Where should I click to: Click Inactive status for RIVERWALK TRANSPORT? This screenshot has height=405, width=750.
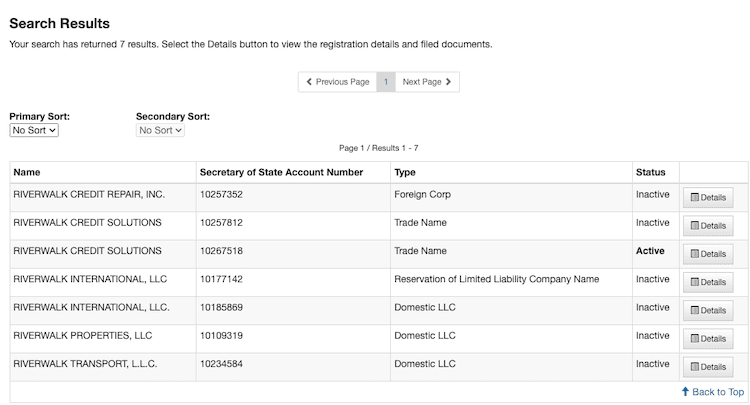click(x=652, y=364)
